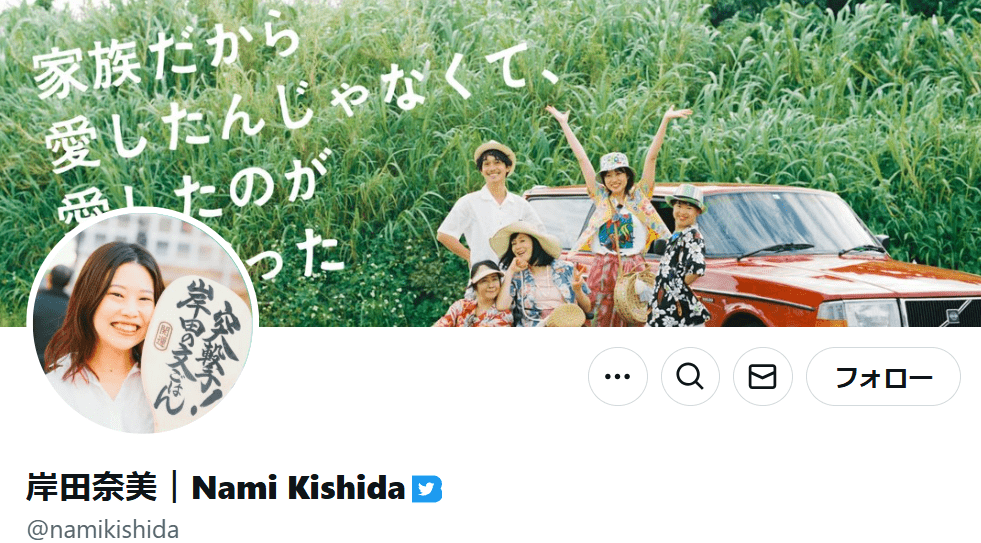The width and height of the screenshot is (981, 543).
Task: Send a direct message via the envelope icon
Action: (x=763, y=377)
